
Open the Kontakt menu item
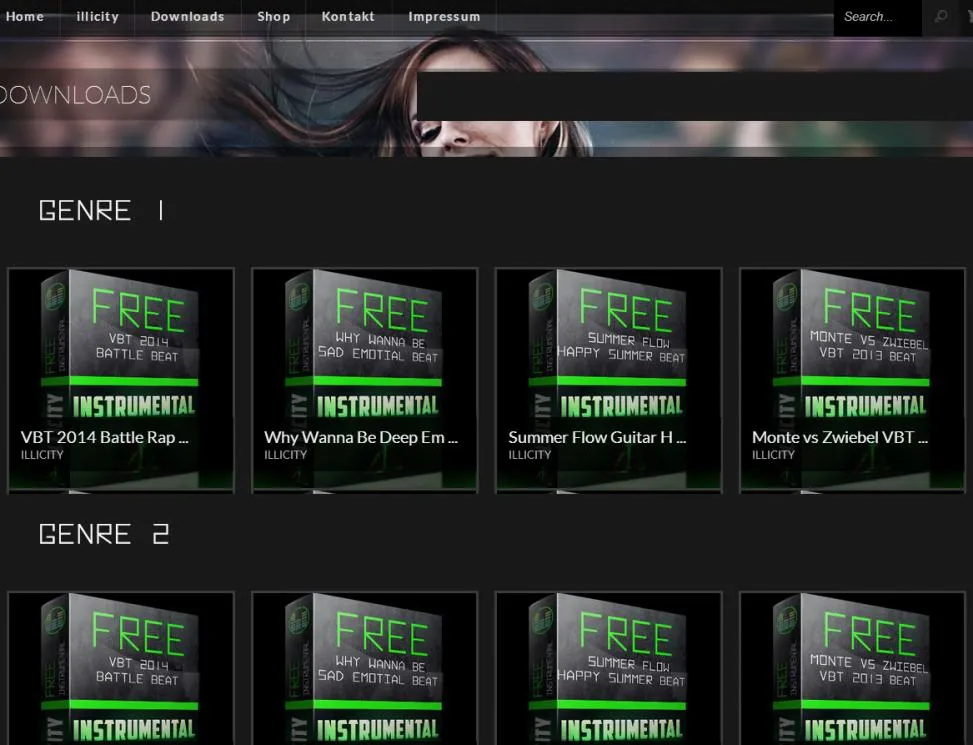click(x=348, y=17)
